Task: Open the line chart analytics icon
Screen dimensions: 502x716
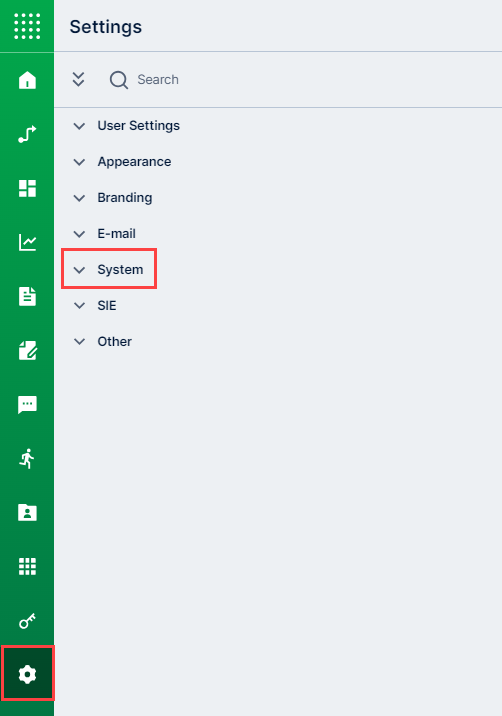Action: [x=27, y=242]
